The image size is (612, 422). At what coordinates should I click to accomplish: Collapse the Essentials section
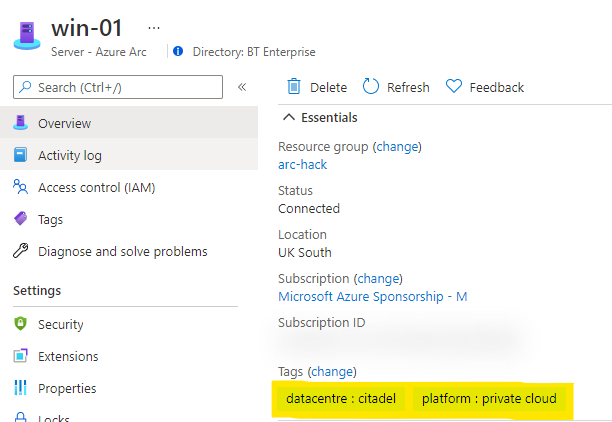288,117
